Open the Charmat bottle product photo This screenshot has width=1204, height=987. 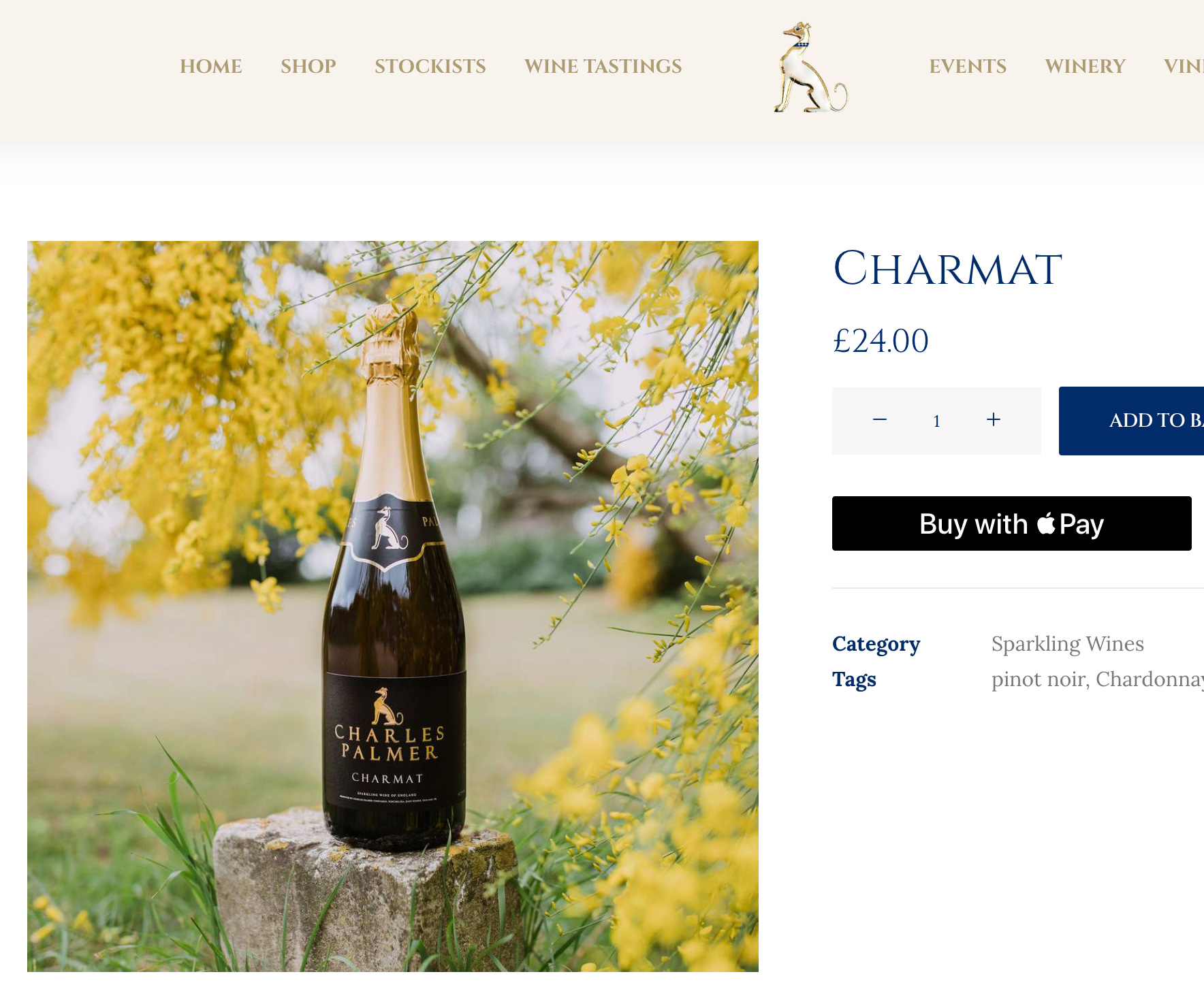coord(393,606)
